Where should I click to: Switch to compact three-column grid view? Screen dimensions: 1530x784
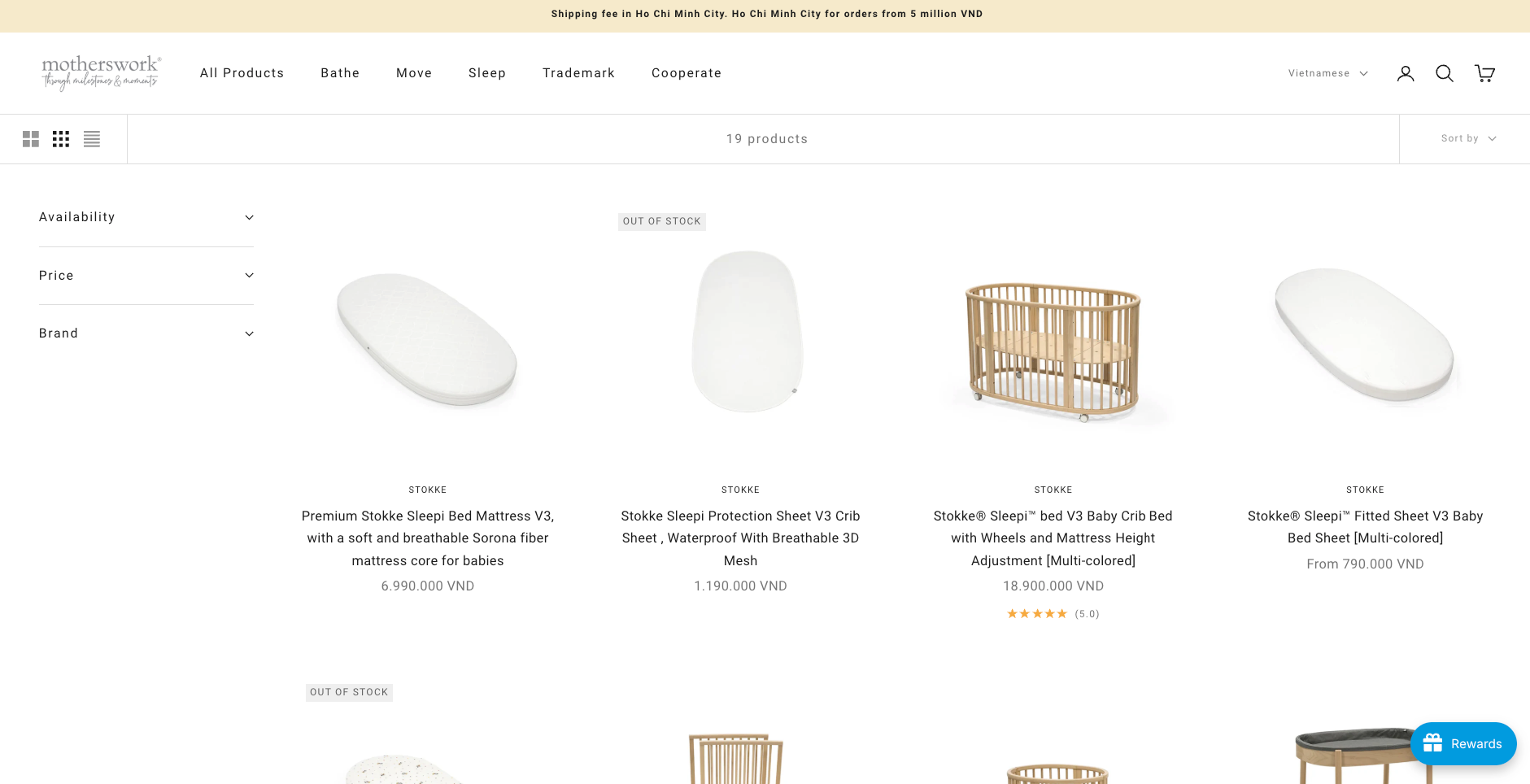[61, 139]
